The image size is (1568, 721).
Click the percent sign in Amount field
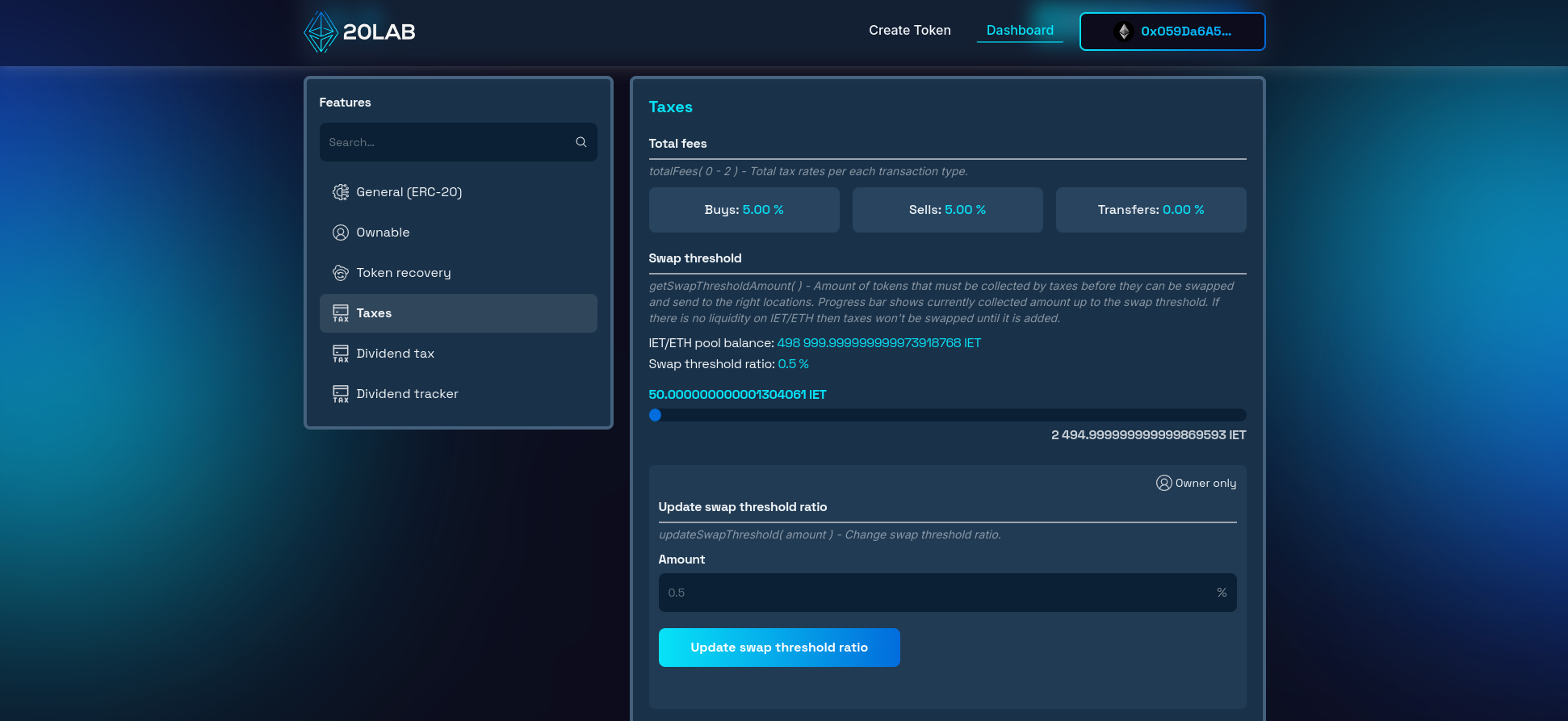1222,593
